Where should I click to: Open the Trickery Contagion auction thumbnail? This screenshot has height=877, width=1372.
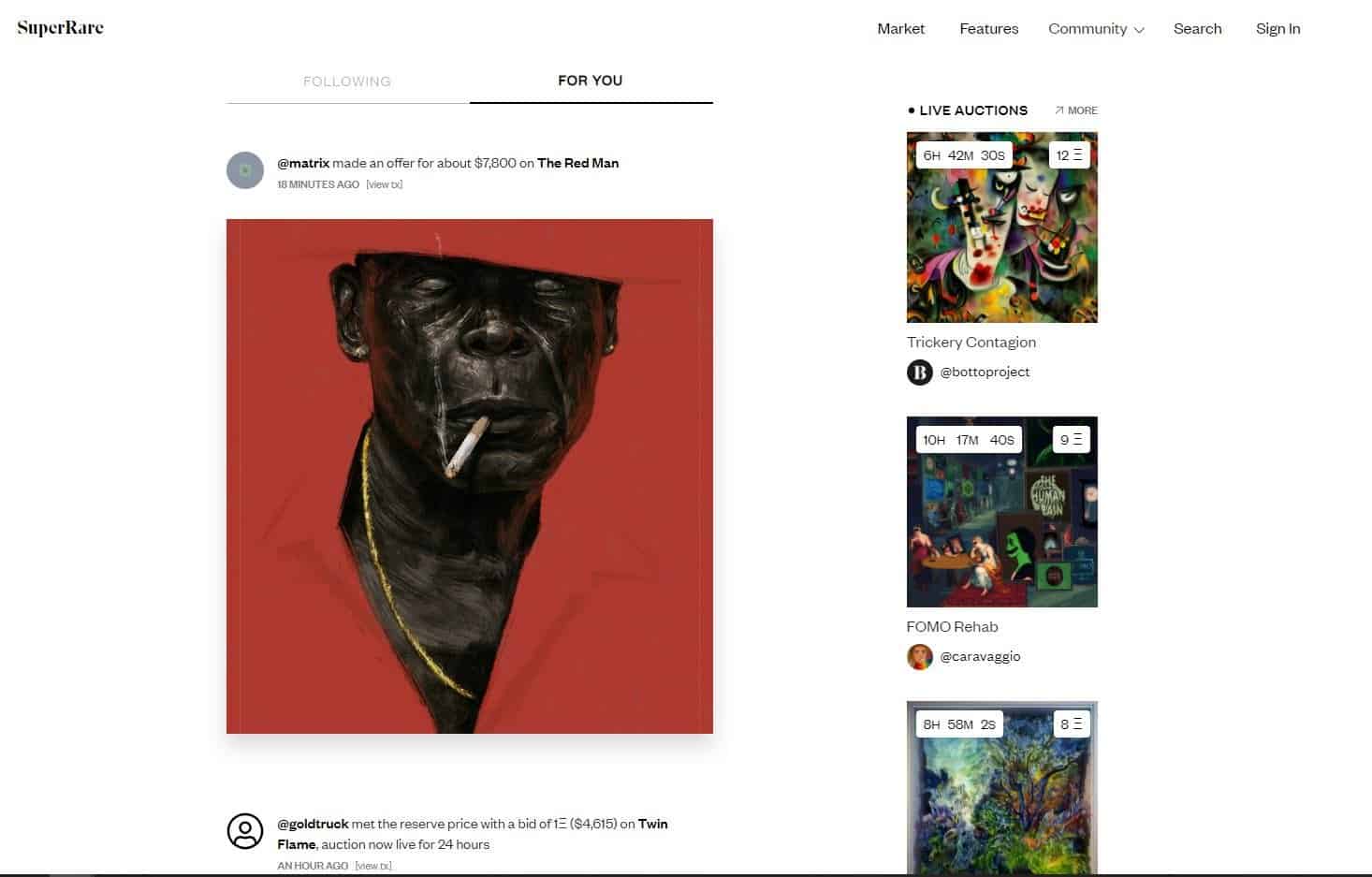1001,227
